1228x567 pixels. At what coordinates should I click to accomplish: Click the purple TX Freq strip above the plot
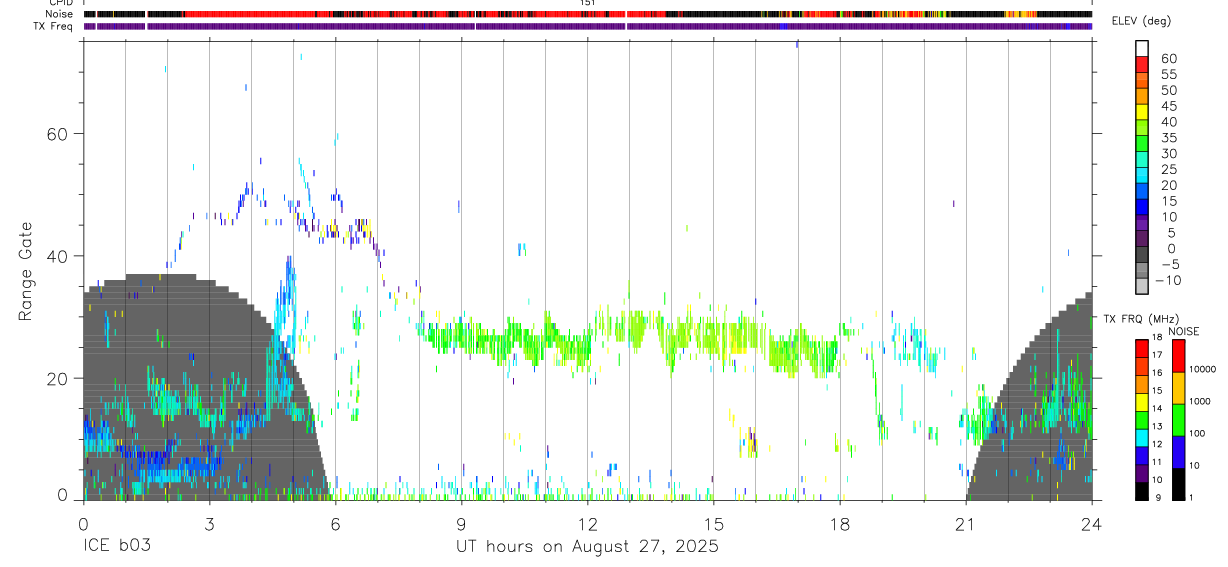click(587, 26)
